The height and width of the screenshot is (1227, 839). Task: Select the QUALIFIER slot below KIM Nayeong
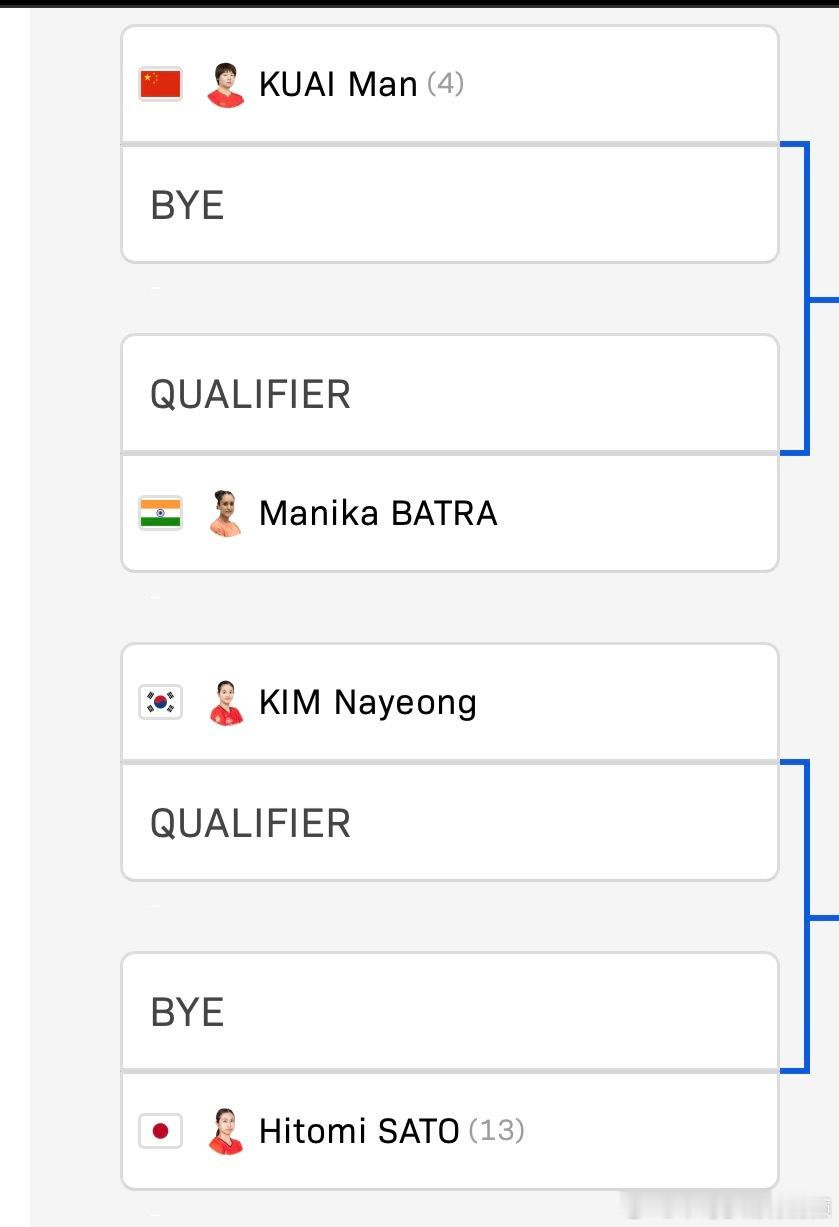(450, 822)
